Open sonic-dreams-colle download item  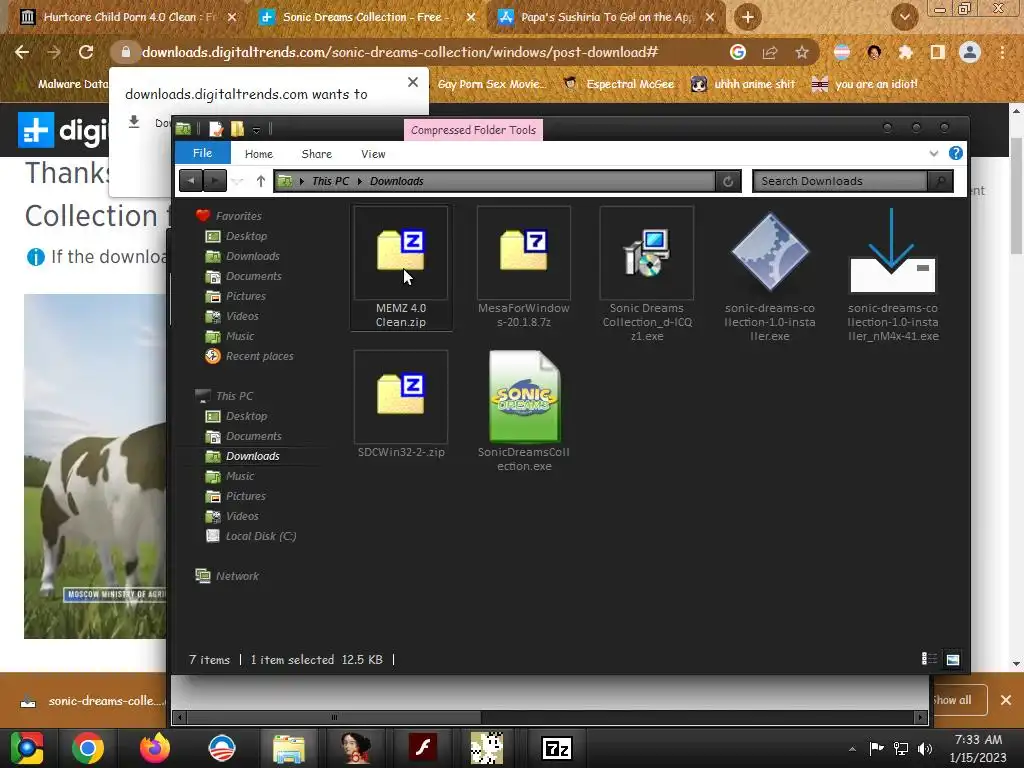click(x=91, y=701)
